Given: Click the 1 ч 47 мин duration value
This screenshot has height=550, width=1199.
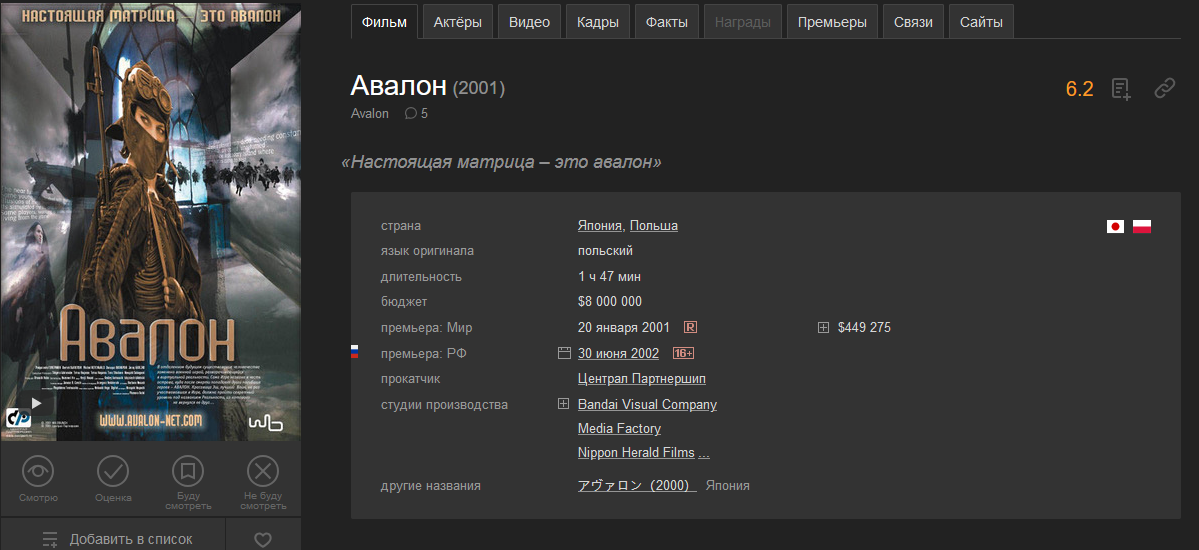Looking at the screenshot, I should click(609, 276).
